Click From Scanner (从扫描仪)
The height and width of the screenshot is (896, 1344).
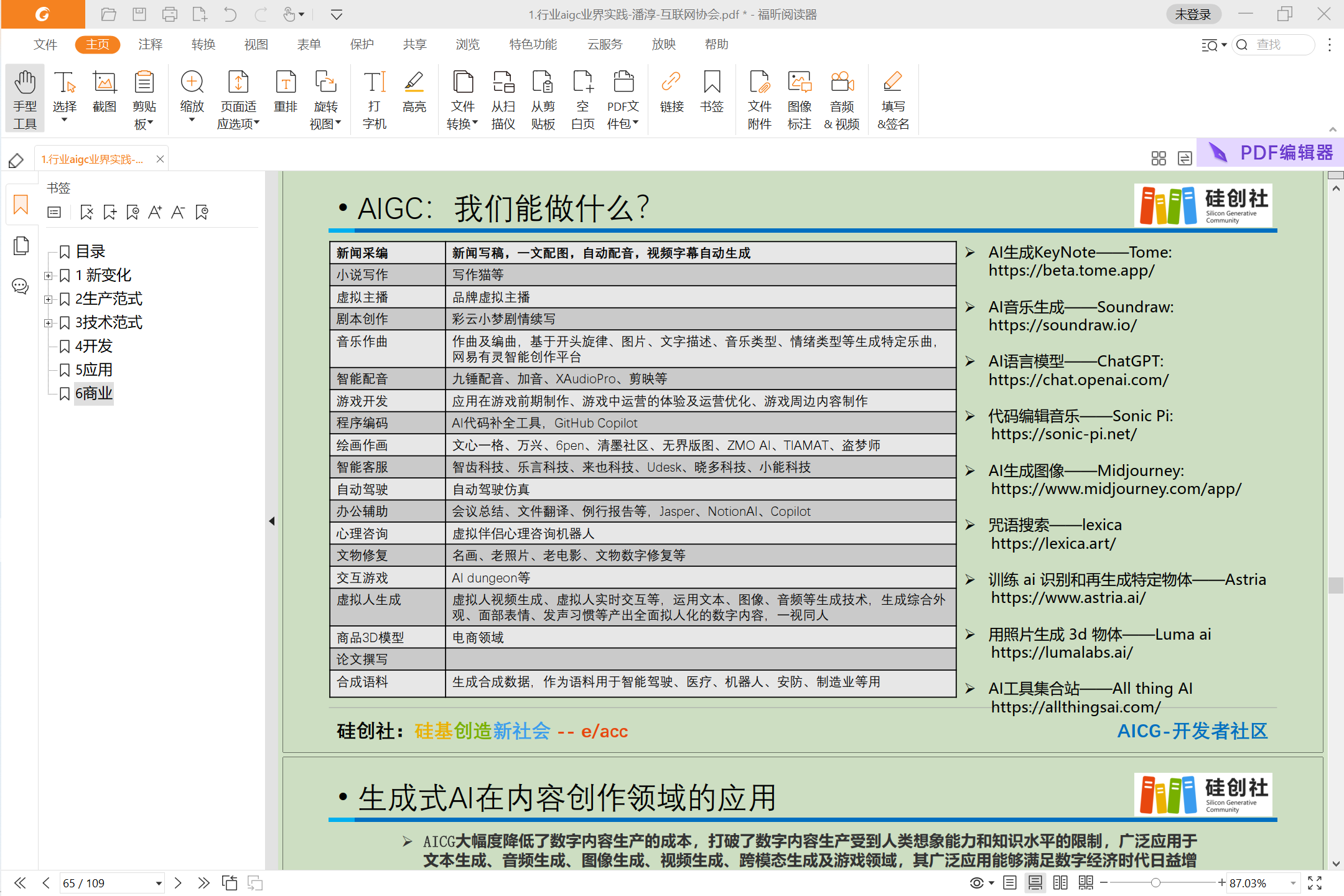pyautogui.click(x=503, y=99)
